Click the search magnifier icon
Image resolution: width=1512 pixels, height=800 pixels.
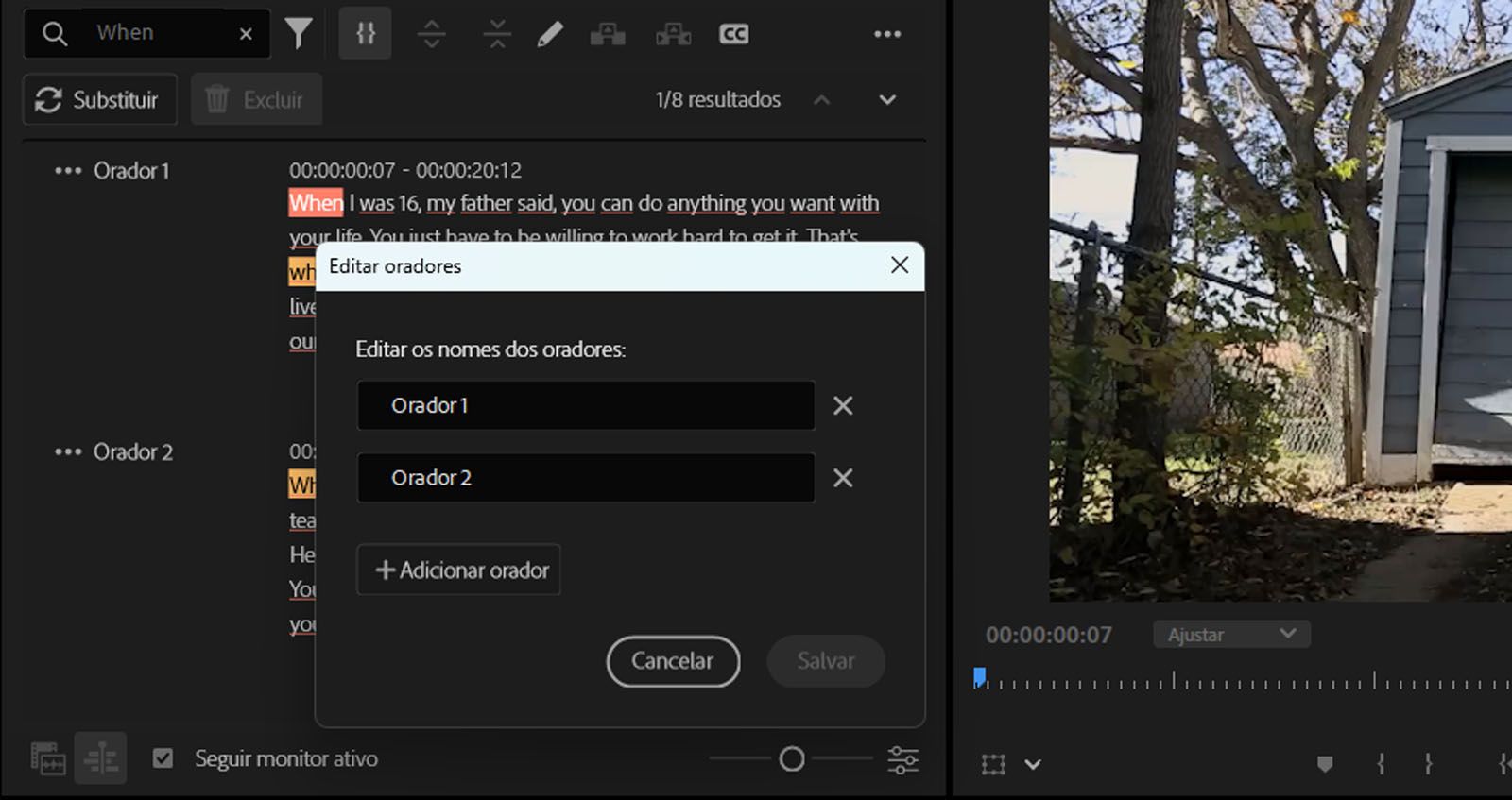click(x=55, y=34)
